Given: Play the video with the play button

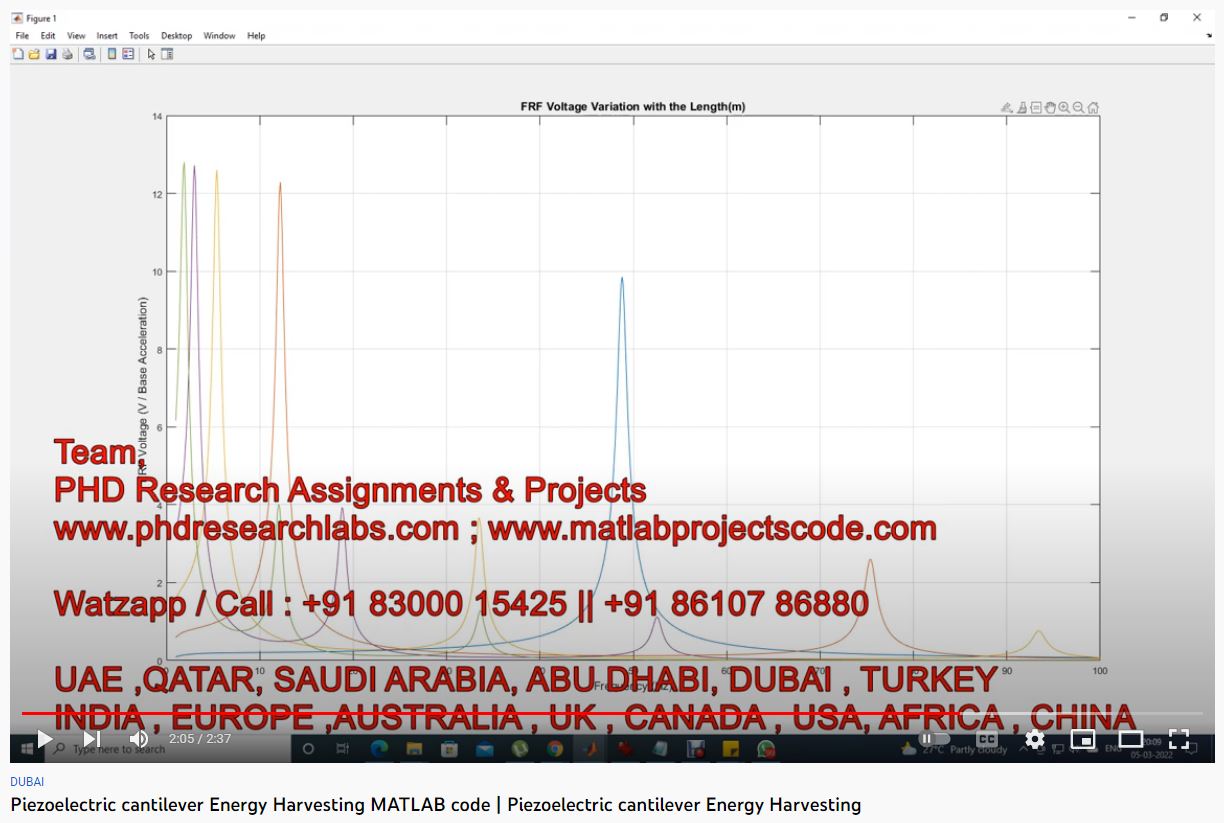Looking at the screenshot, I should [44, 739].
